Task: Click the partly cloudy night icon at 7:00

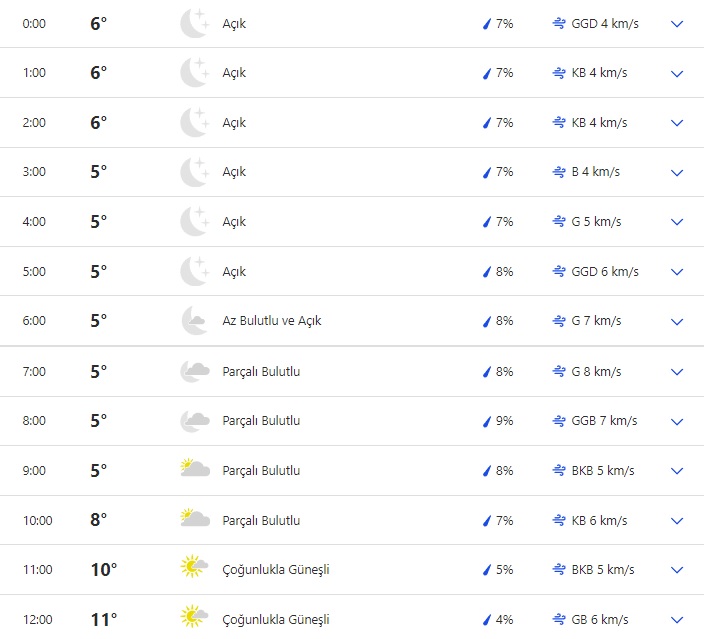Action: [x=194, y=371]
